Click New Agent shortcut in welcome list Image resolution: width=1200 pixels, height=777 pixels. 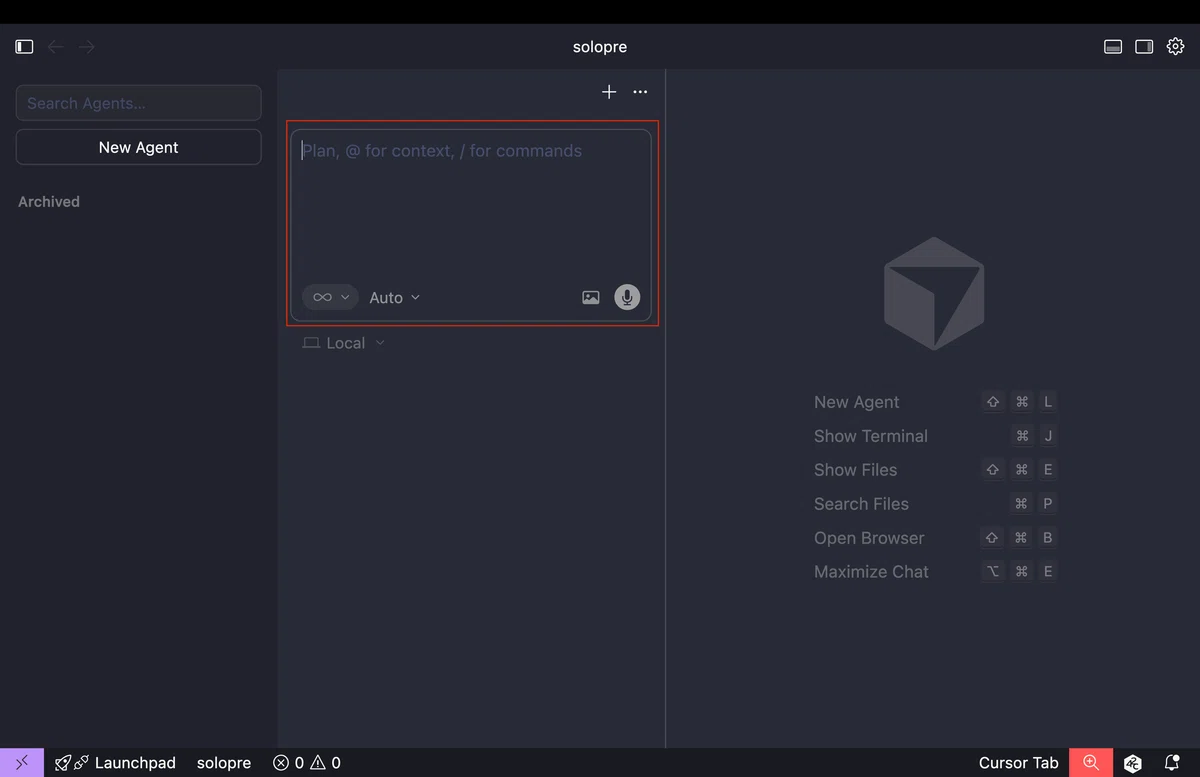click(x=856, y=402)
